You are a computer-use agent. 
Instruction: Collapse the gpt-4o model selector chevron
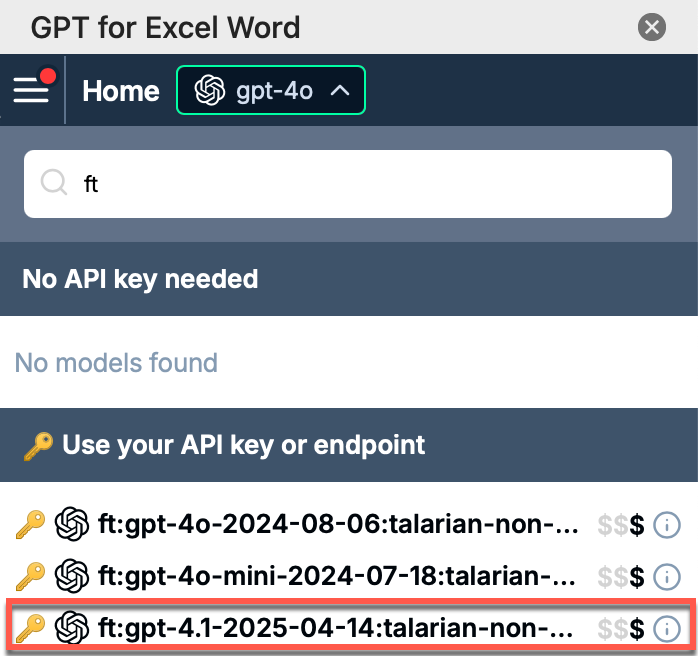pyautogui.click(x=339, y=91)
